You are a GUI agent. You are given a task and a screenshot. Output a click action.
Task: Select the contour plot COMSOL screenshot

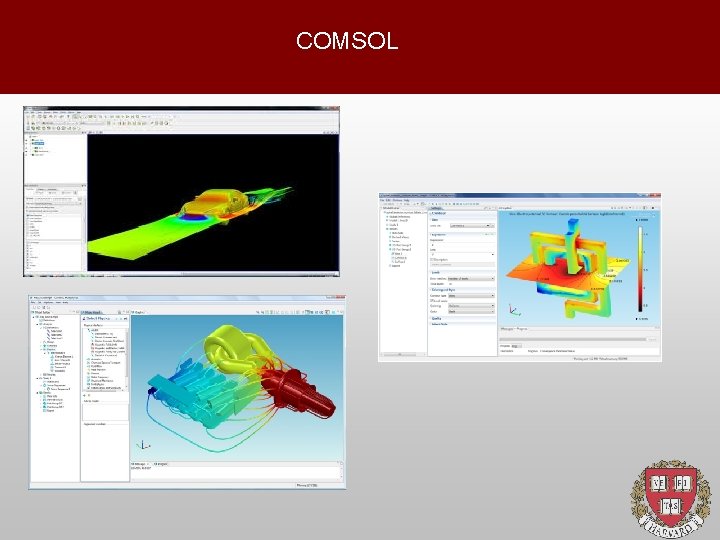tap(520, 277)
